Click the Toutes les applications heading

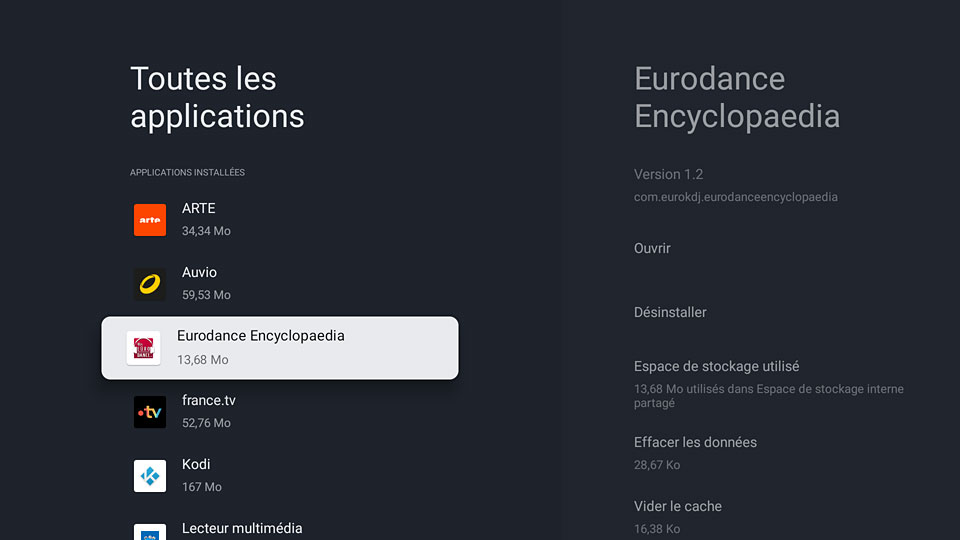217,97
